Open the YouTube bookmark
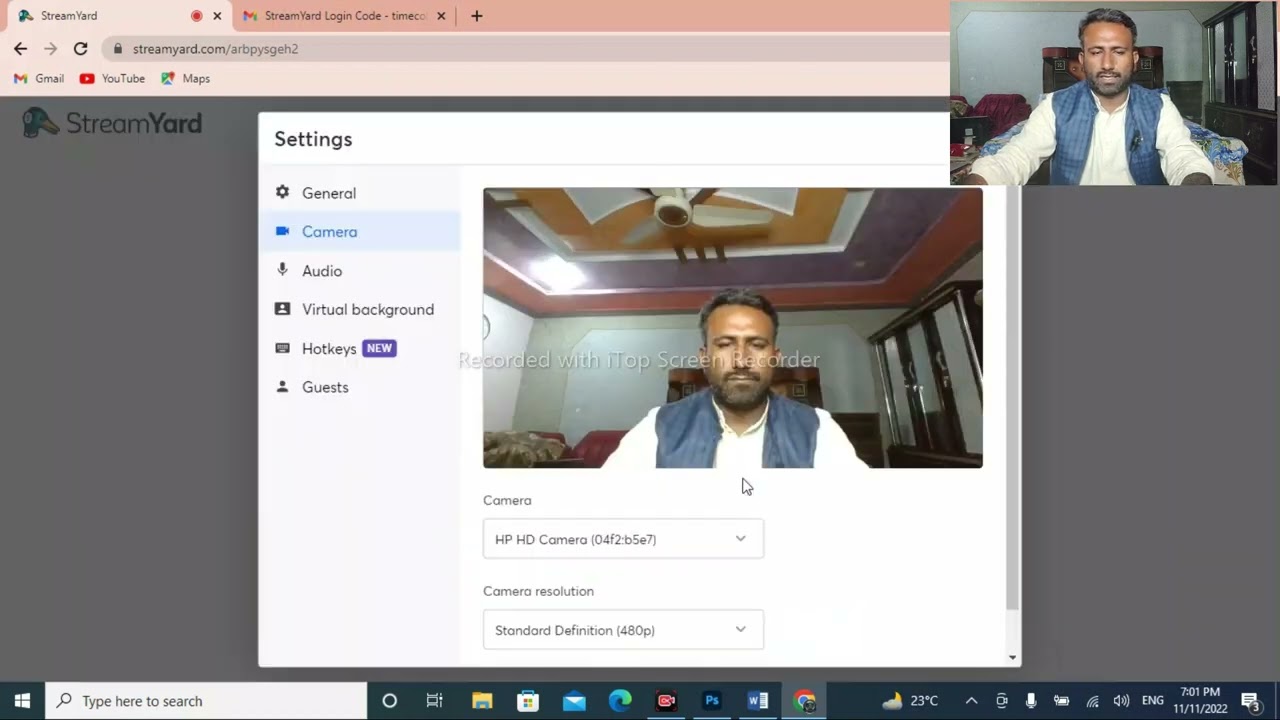 112,79
